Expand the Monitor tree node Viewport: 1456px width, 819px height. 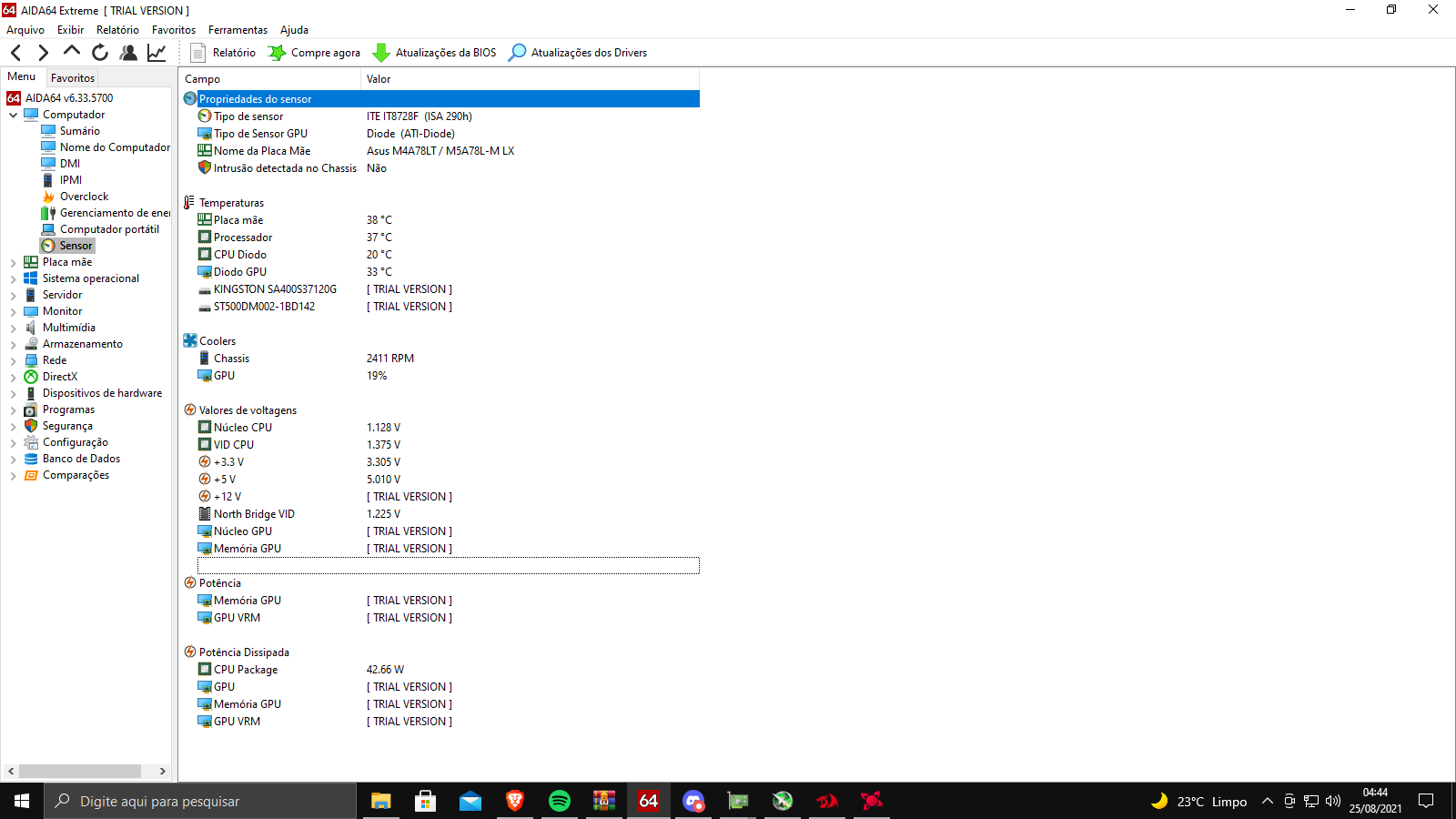(13, 312)
